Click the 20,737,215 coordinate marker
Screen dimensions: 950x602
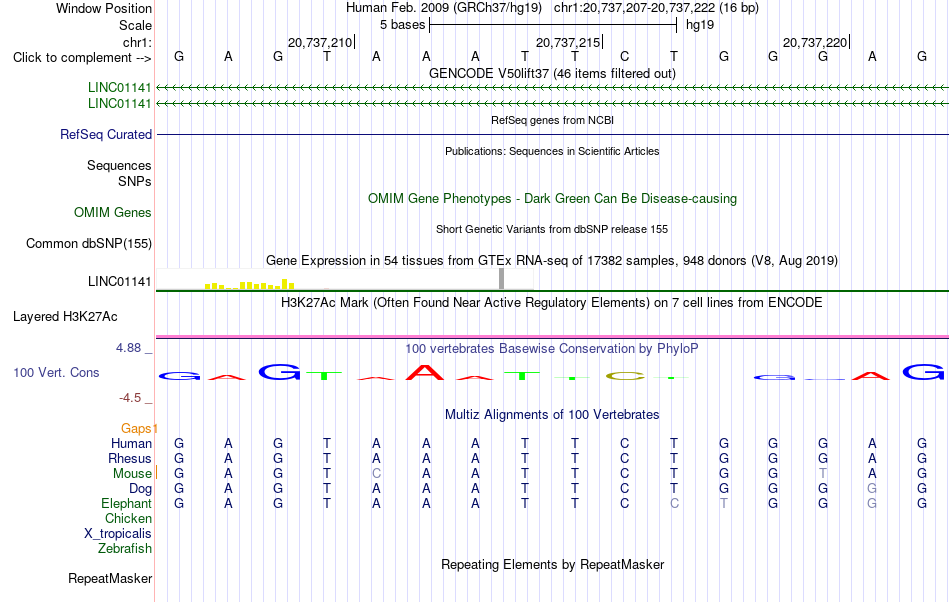pyautogui.click(x=568, y=42)
